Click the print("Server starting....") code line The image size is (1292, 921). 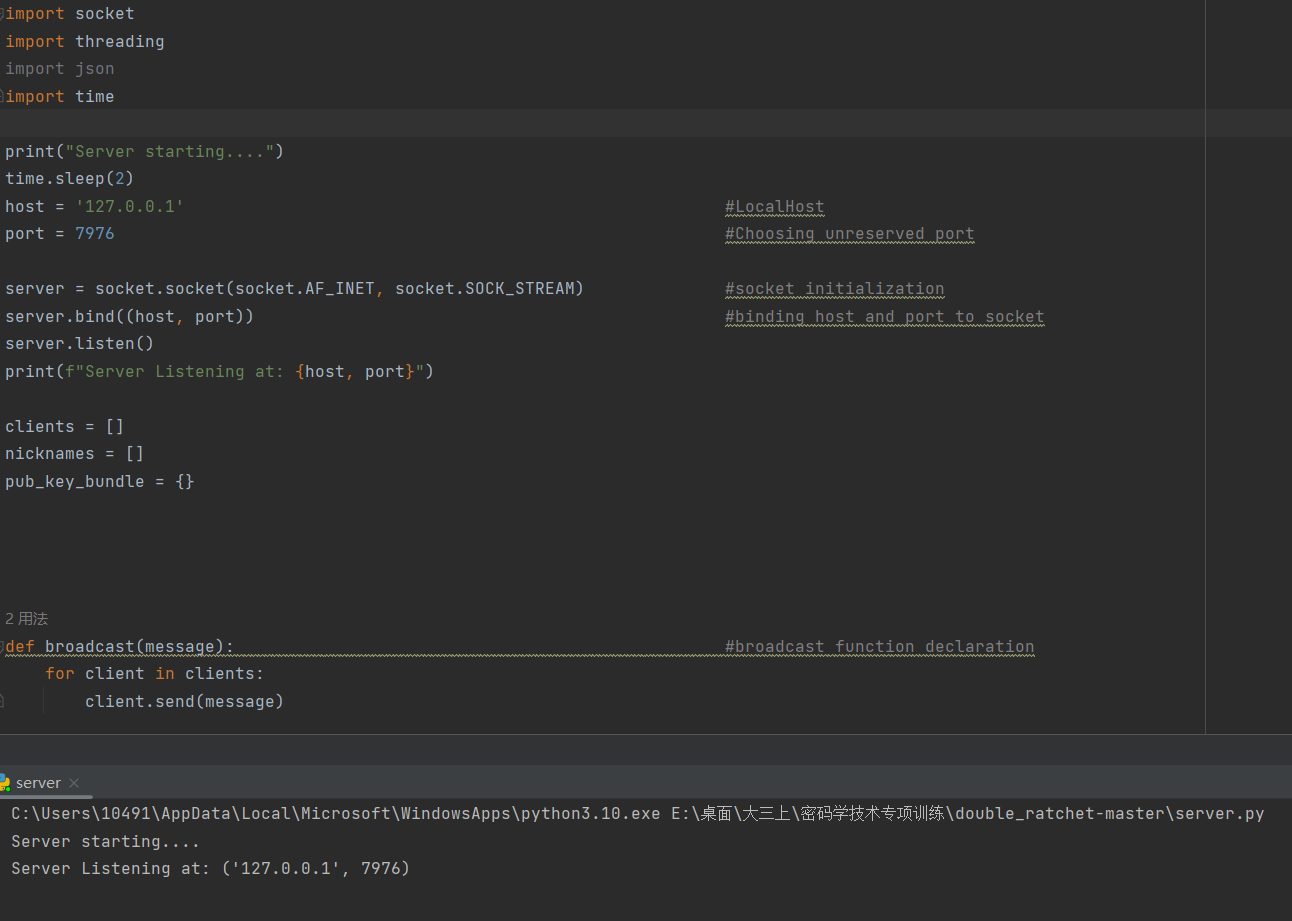(x=145, y=152)
